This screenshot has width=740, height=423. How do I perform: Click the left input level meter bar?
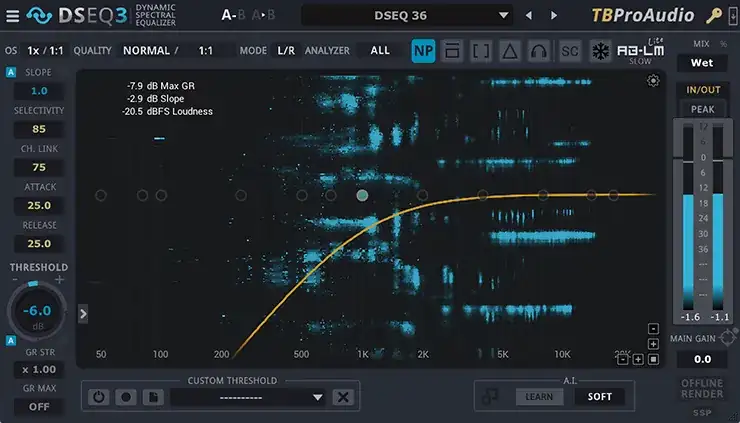tap(688, 218)
